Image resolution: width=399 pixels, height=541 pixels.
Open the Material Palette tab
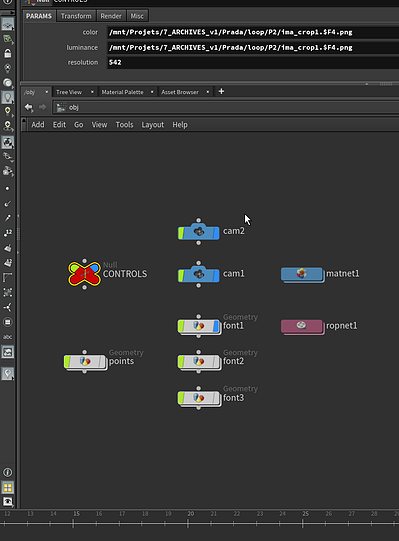click(123, 92)
